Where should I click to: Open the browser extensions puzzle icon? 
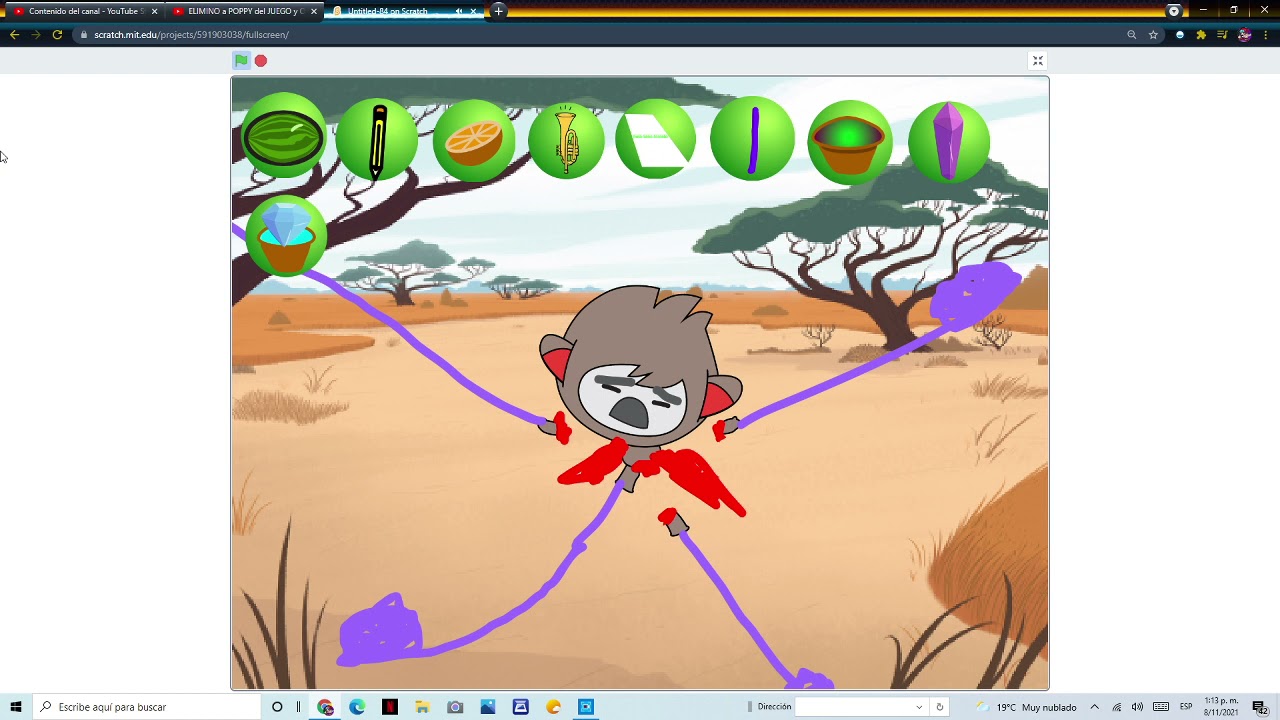click(1201, 34)
